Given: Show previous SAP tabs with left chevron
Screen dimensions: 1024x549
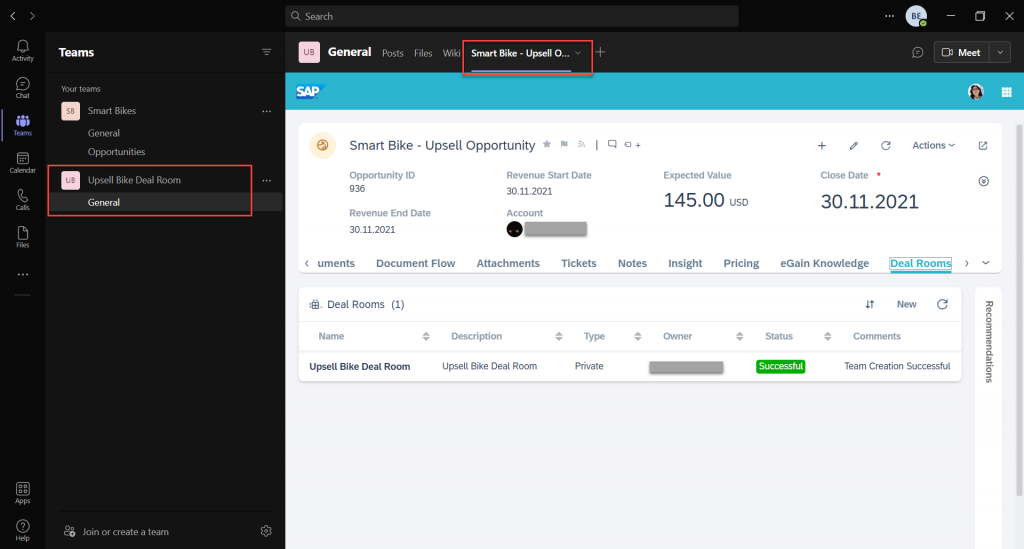Looking at the screenshot, I should pyautogui.click(x=307, y=263).
